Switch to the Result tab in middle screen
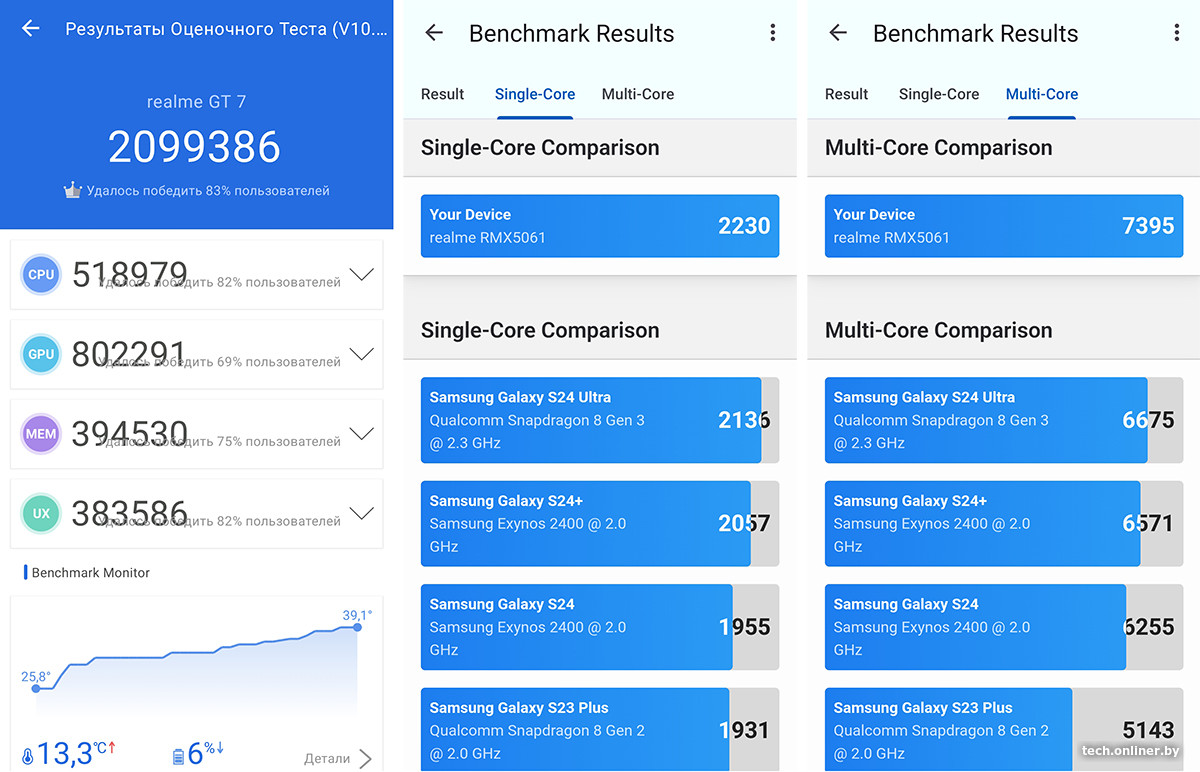This screenshot has width=1200, height=772. coord(442,94)
